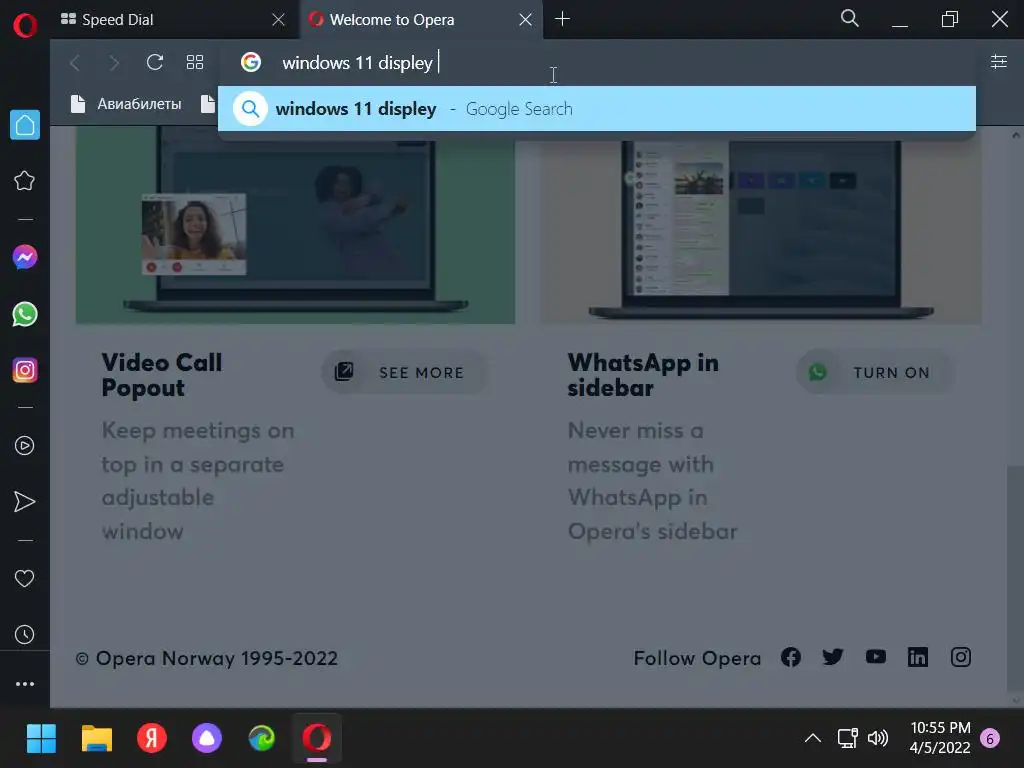Click the Google search engine icon

[x=251, y=62]
